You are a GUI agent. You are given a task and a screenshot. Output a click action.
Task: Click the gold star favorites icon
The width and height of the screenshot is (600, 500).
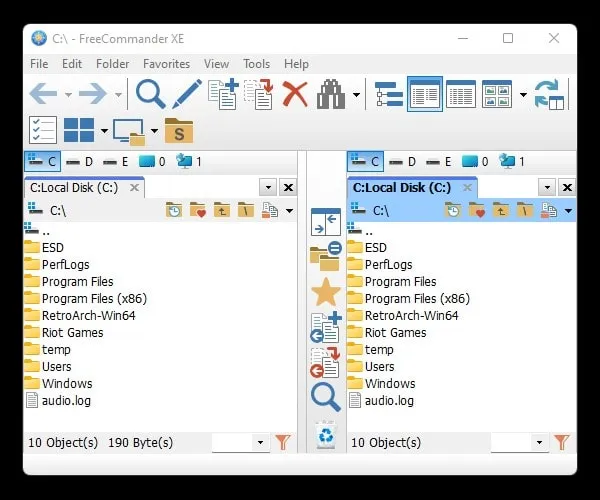tap(326, 292)
